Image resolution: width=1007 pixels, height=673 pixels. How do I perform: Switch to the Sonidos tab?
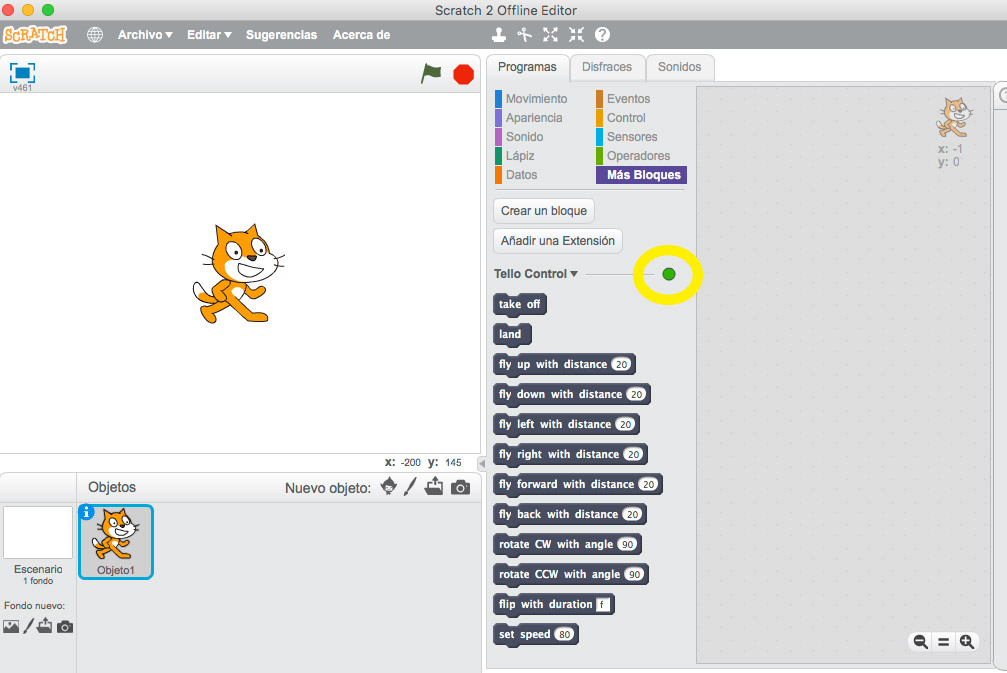679,67
